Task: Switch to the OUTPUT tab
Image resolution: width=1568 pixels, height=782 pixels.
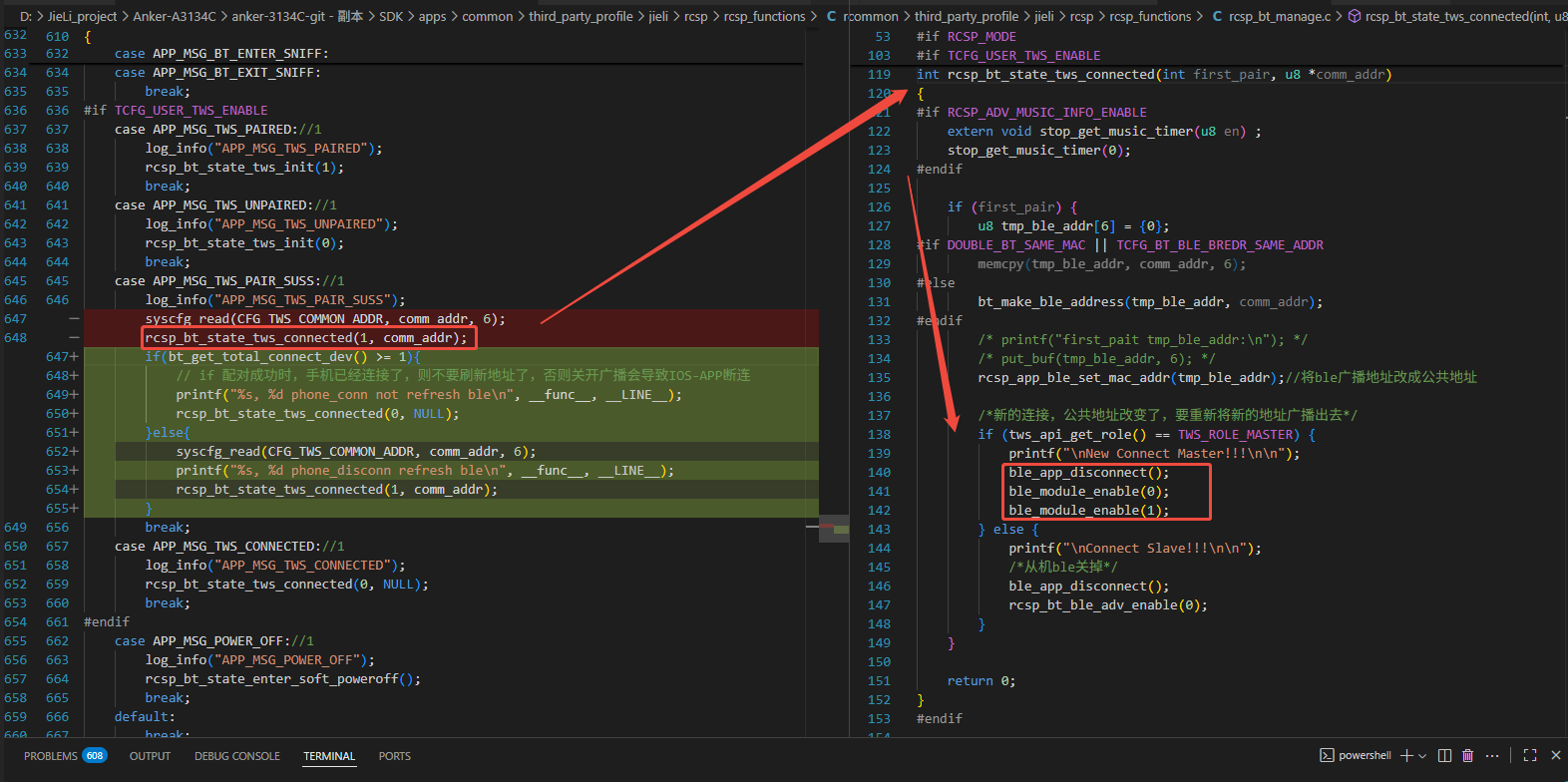Action: (150, 756)
